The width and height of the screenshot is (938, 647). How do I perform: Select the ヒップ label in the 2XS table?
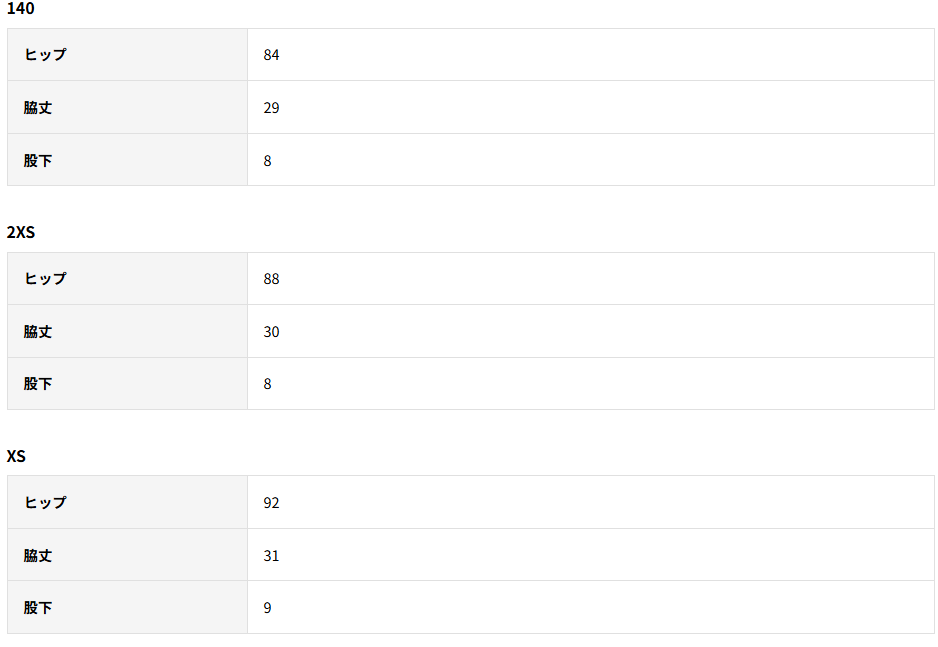click(x=45, y=279)
